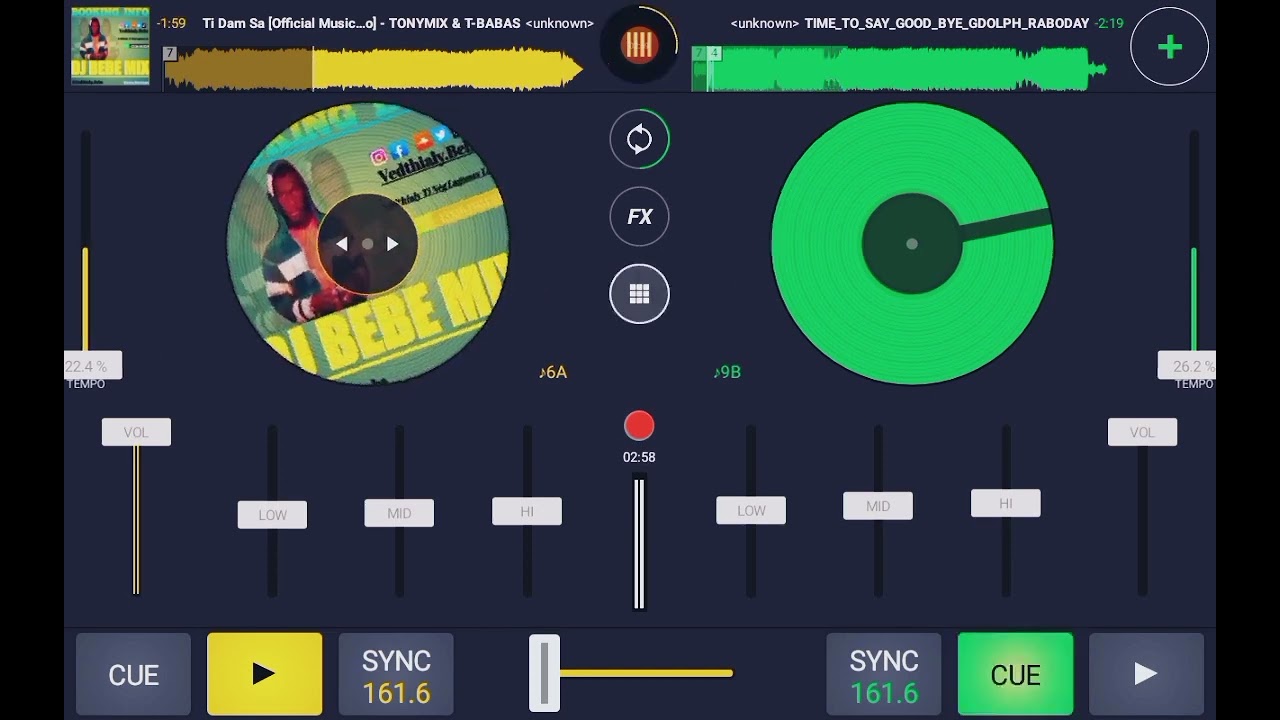The image size is (1280, 720).
Task: Click the crossfader handle
Action: pos(544,673)
